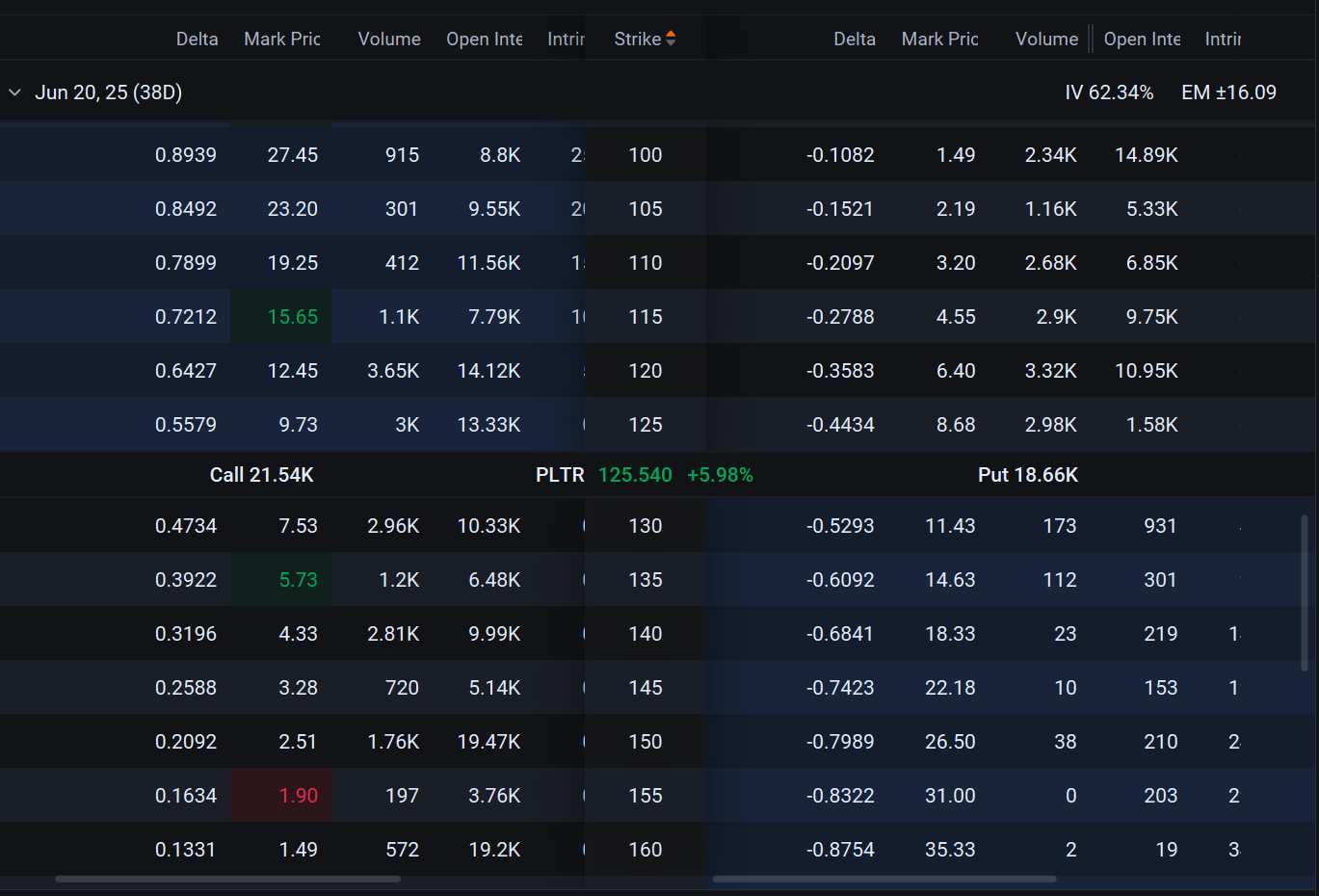Click the vertical scrollbar on the right
The image size is (1319, 896).
(x=1305, y=593)
